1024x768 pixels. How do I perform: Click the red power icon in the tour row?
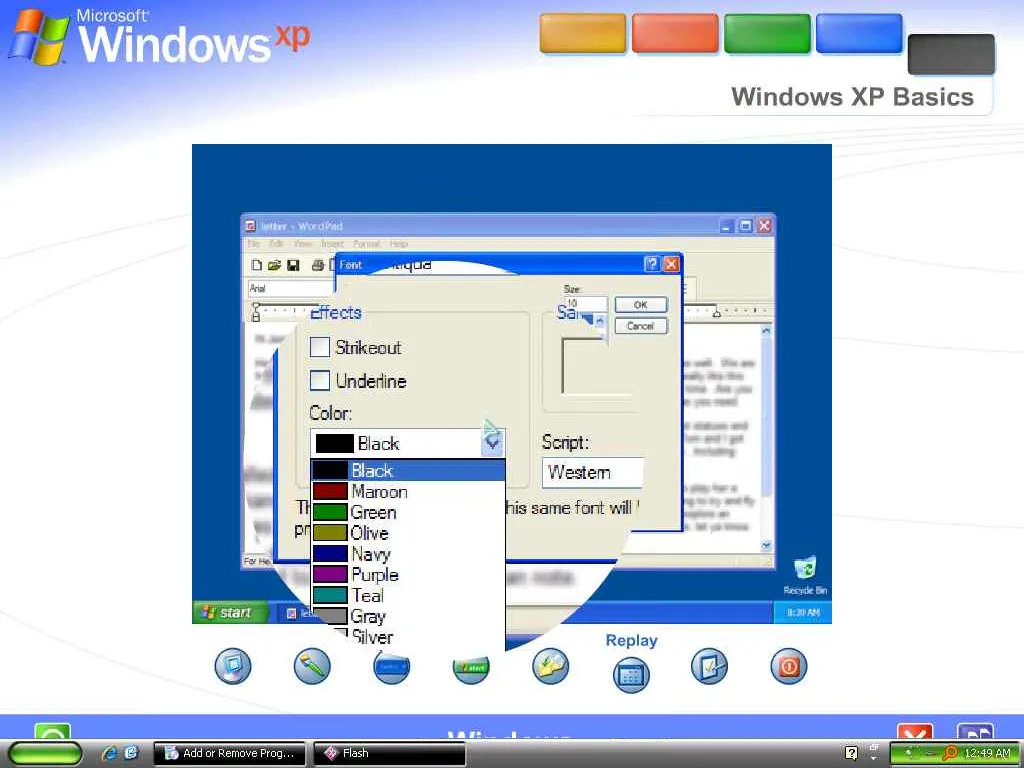pyautogui.click(x=789, y=665)
